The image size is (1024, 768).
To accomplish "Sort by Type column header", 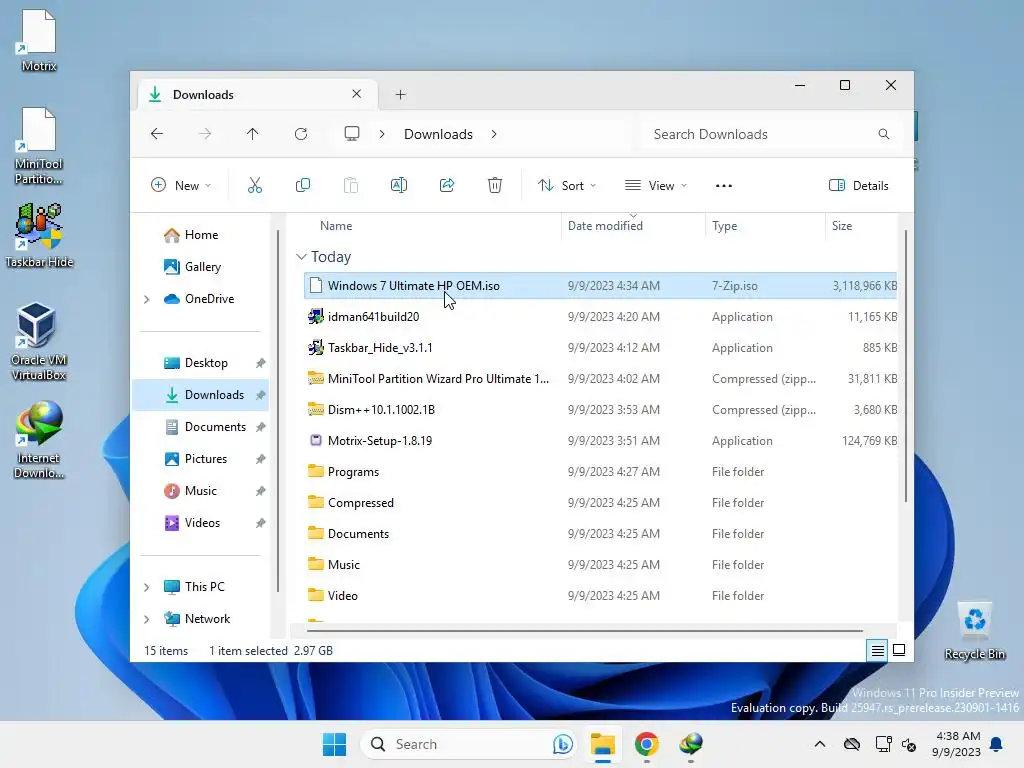I will (724, 226).
